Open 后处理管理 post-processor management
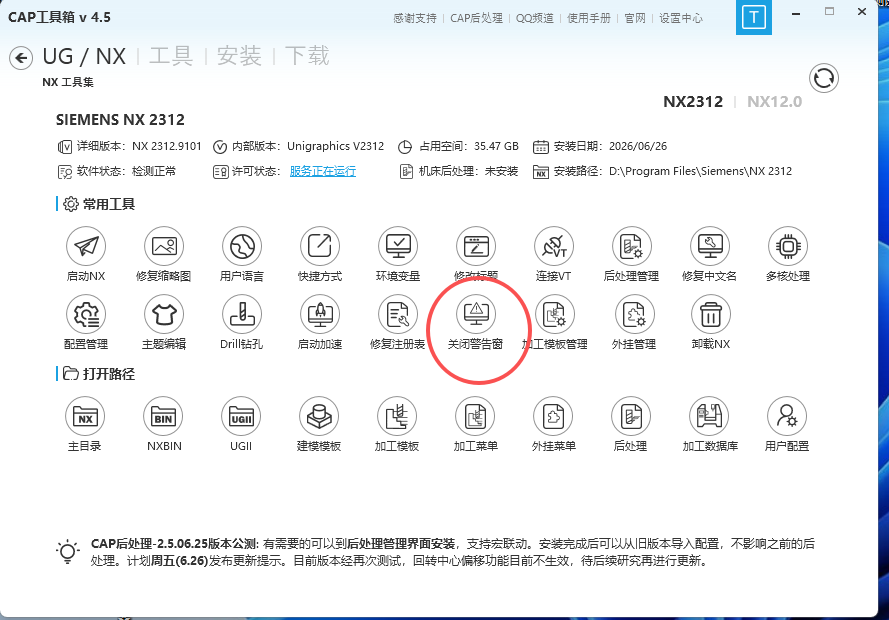 coord(632,247)
